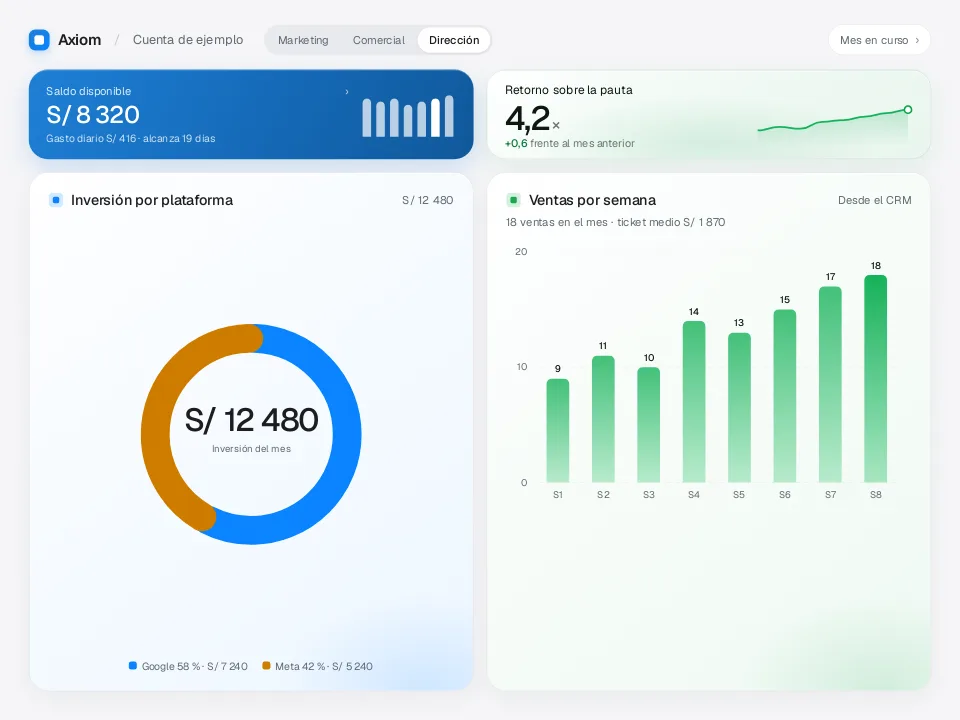
Task: Click the "Saldo disponible" label
Action: click(x=89, y=91)
